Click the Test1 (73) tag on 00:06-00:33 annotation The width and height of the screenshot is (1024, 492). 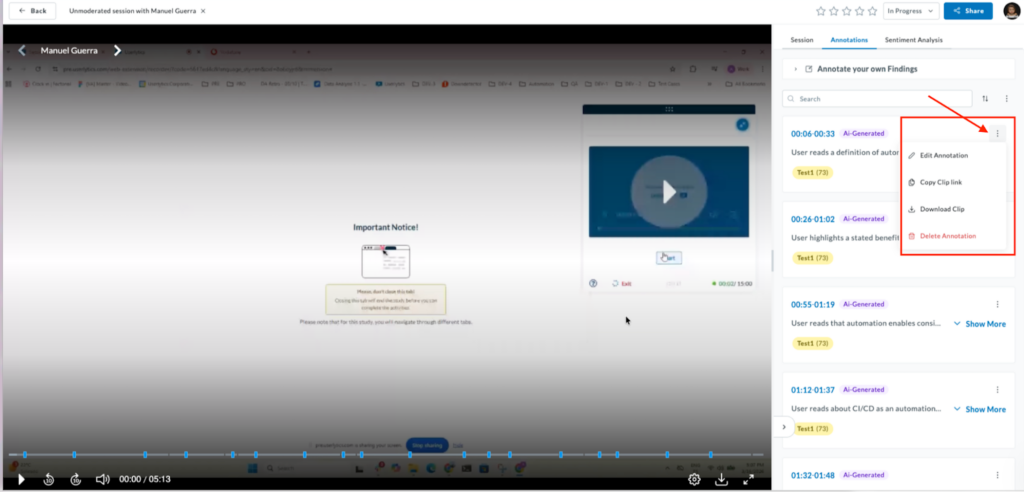[812, 173]
